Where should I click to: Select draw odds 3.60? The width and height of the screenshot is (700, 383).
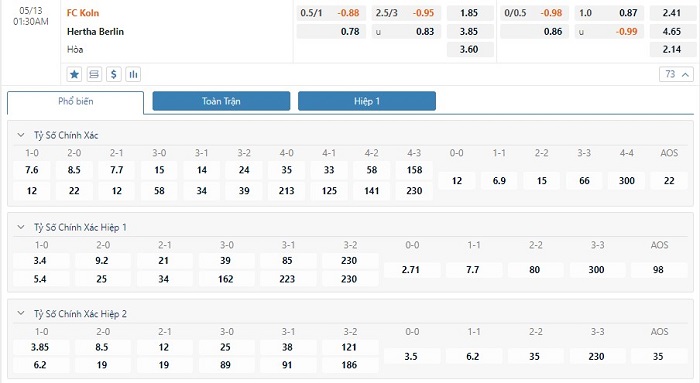(x=470, y=50)
